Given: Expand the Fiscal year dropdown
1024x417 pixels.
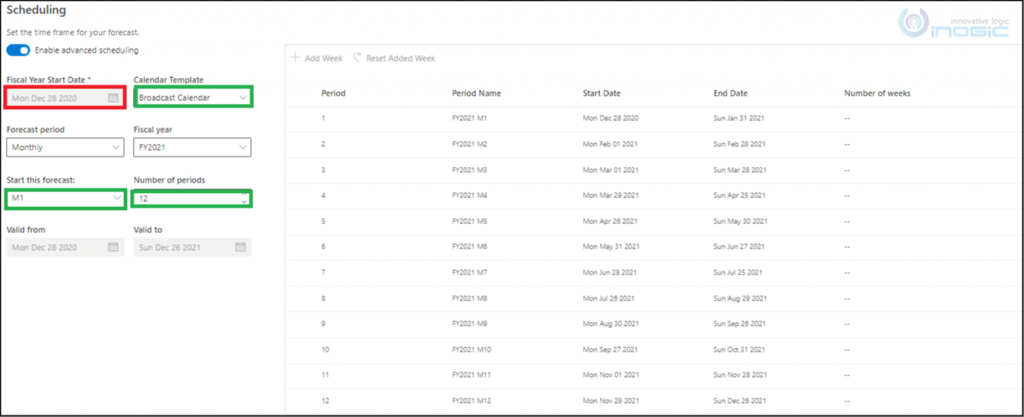Looking at the screenshot, I should [243, 147].
